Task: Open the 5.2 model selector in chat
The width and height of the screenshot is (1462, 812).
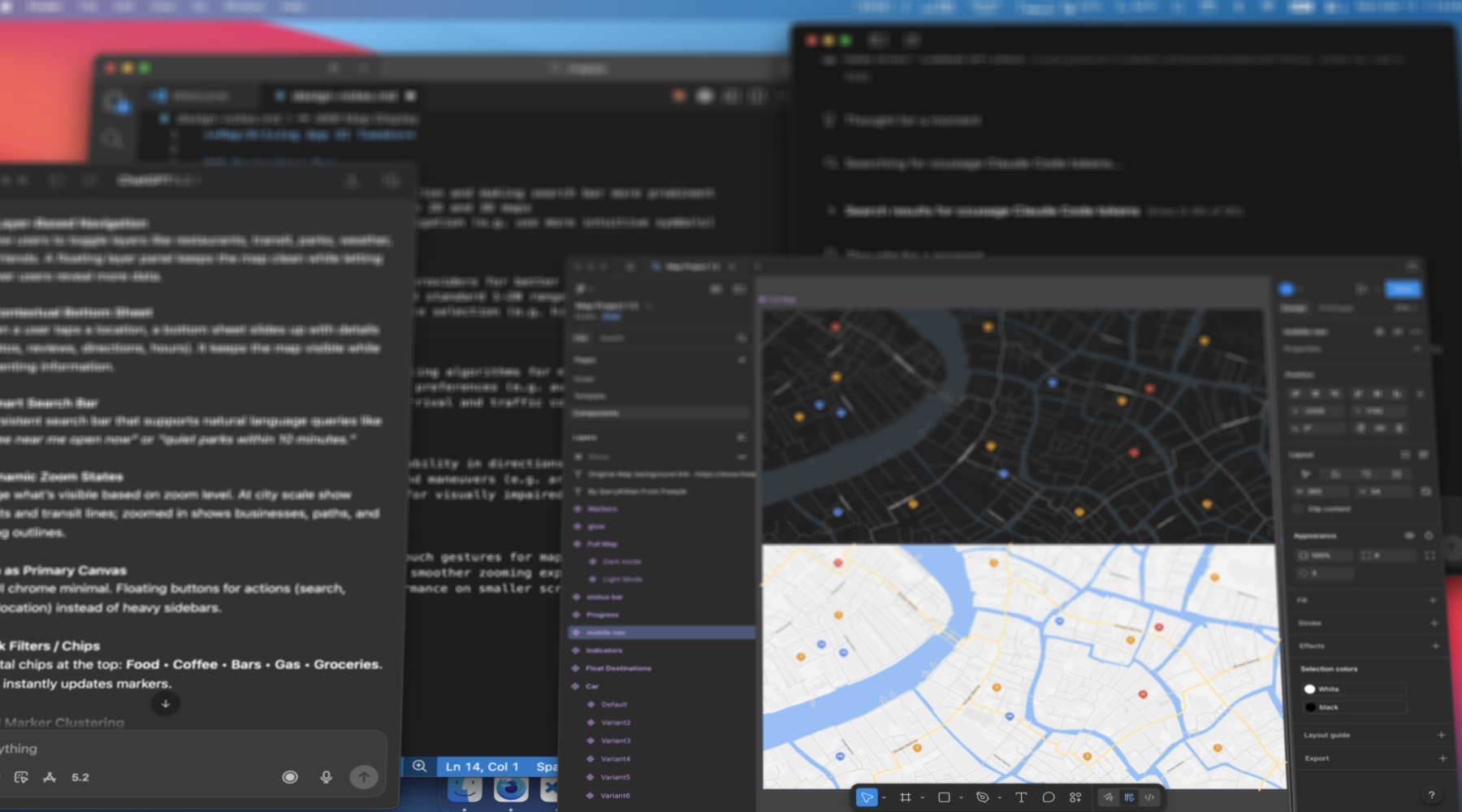Action: point(80,777)
